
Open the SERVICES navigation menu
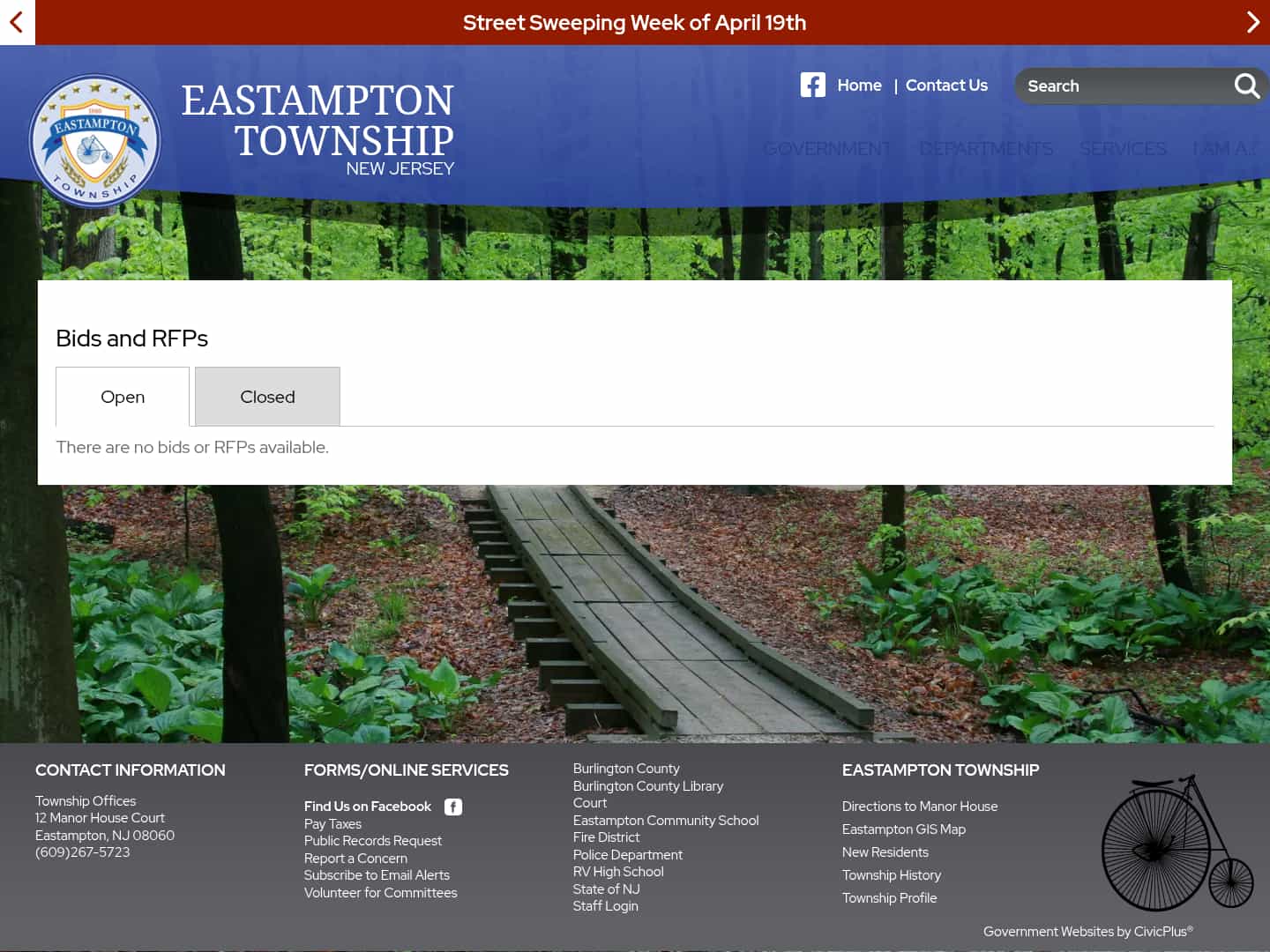[x=1123, y=148]
